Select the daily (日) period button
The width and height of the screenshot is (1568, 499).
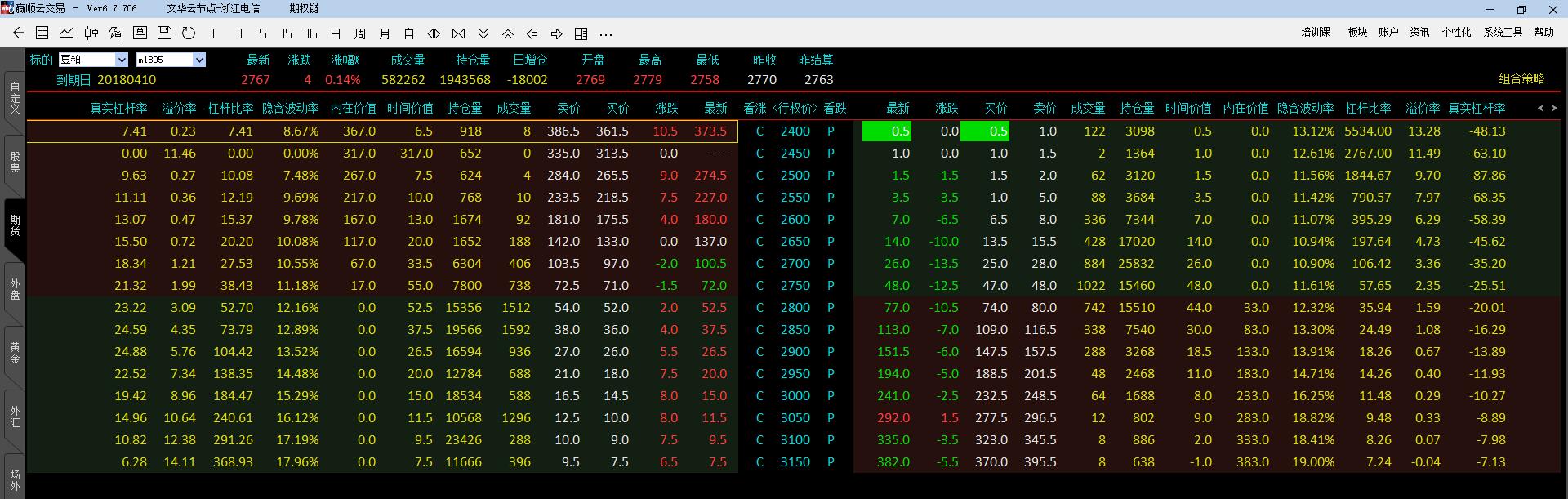336,33
